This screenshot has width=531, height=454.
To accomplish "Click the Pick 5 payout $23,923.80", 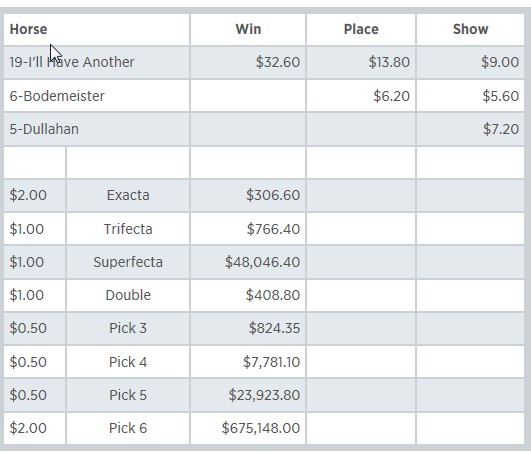I will click(264, 395).
